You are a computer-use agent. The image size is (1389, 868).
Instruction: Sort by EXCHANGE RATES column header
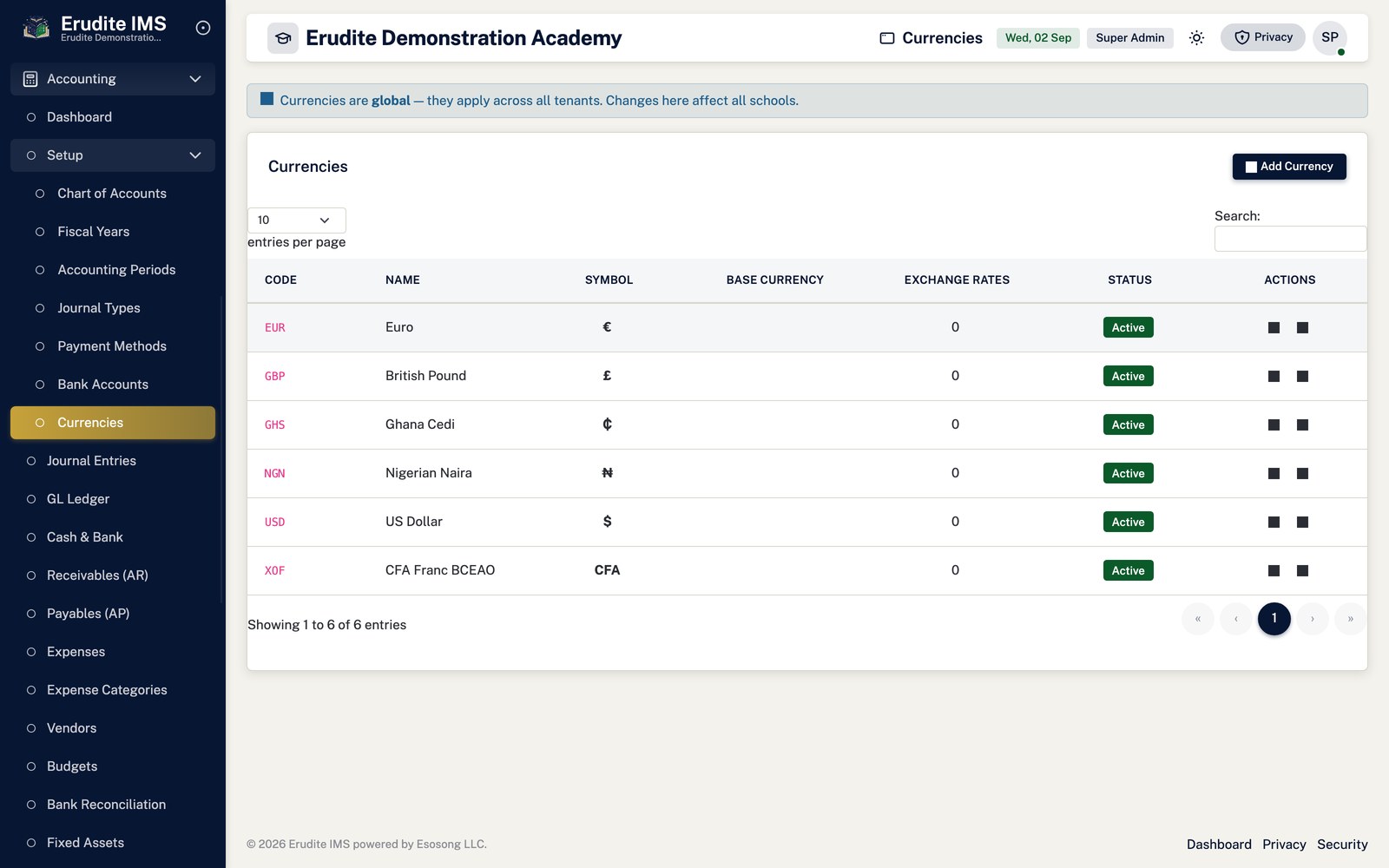[957, 280]
